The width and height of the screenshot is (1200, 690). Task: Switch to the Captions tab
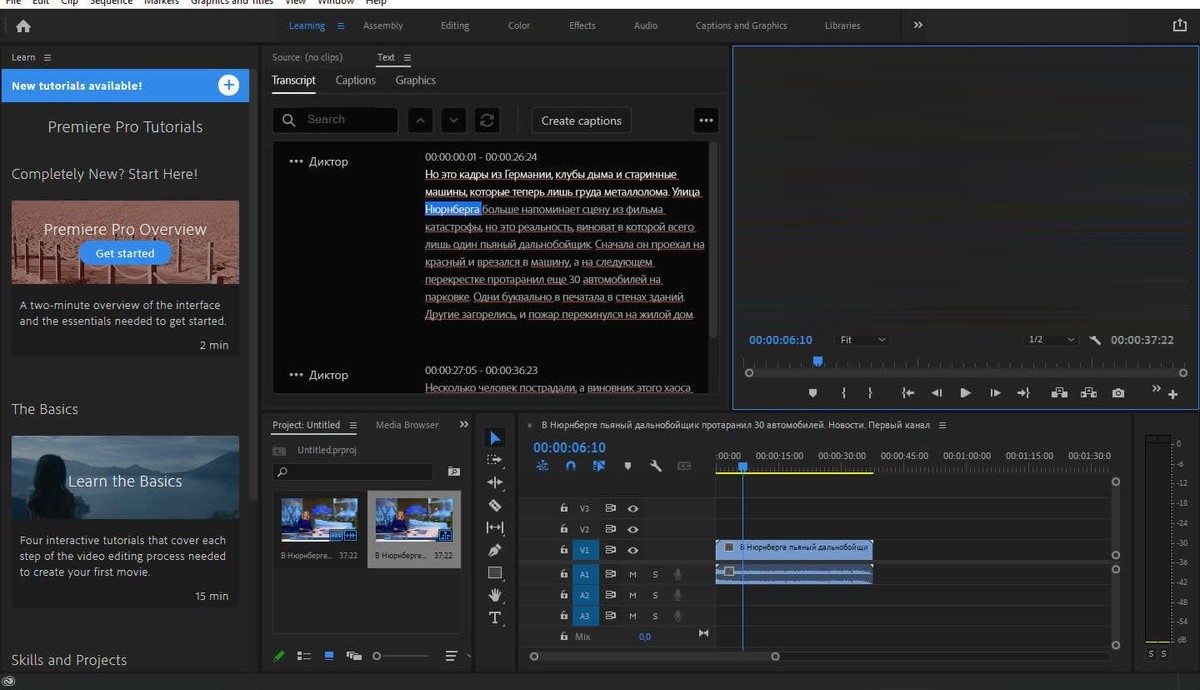[355, 80]
